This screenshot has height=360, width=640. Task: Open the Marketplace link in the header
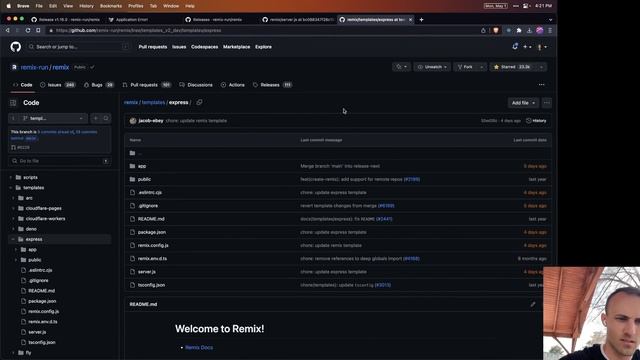[236, 47]
